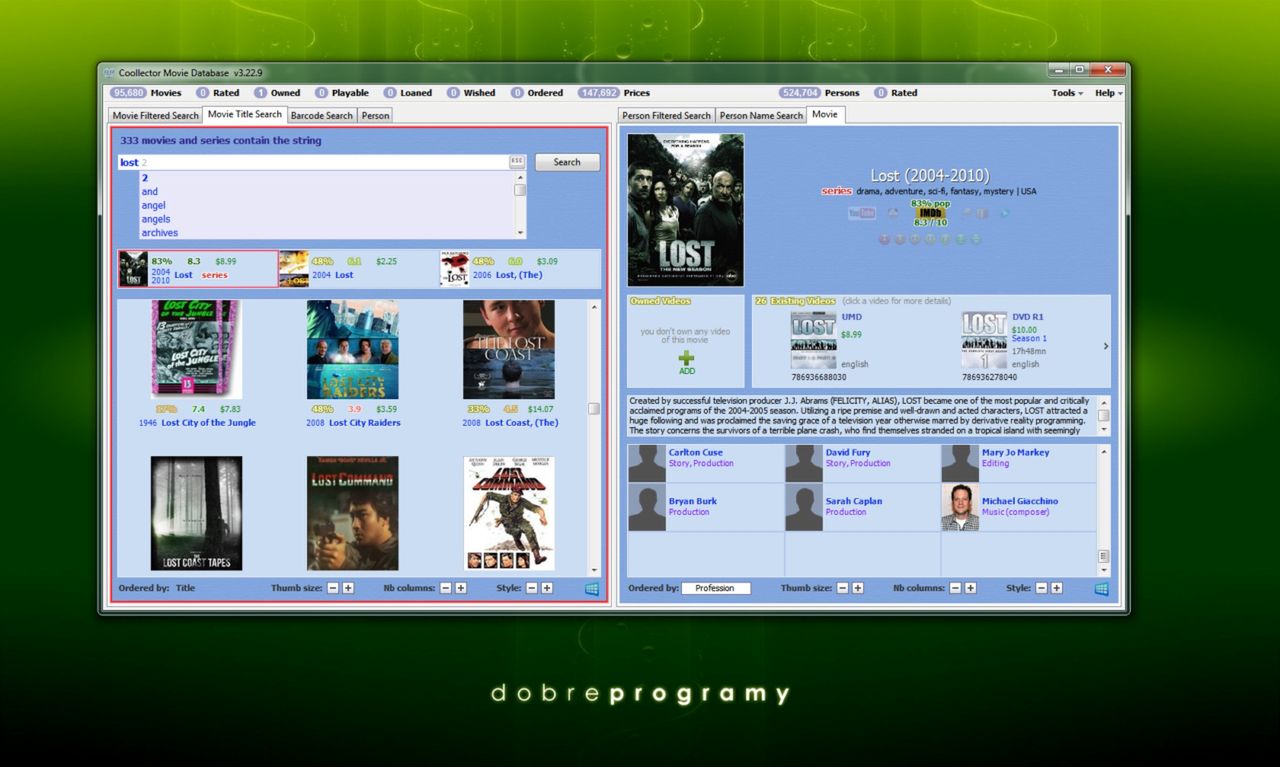Choose suggestion 'archives' from the list
1280x767 pixels.
(159, 233)
